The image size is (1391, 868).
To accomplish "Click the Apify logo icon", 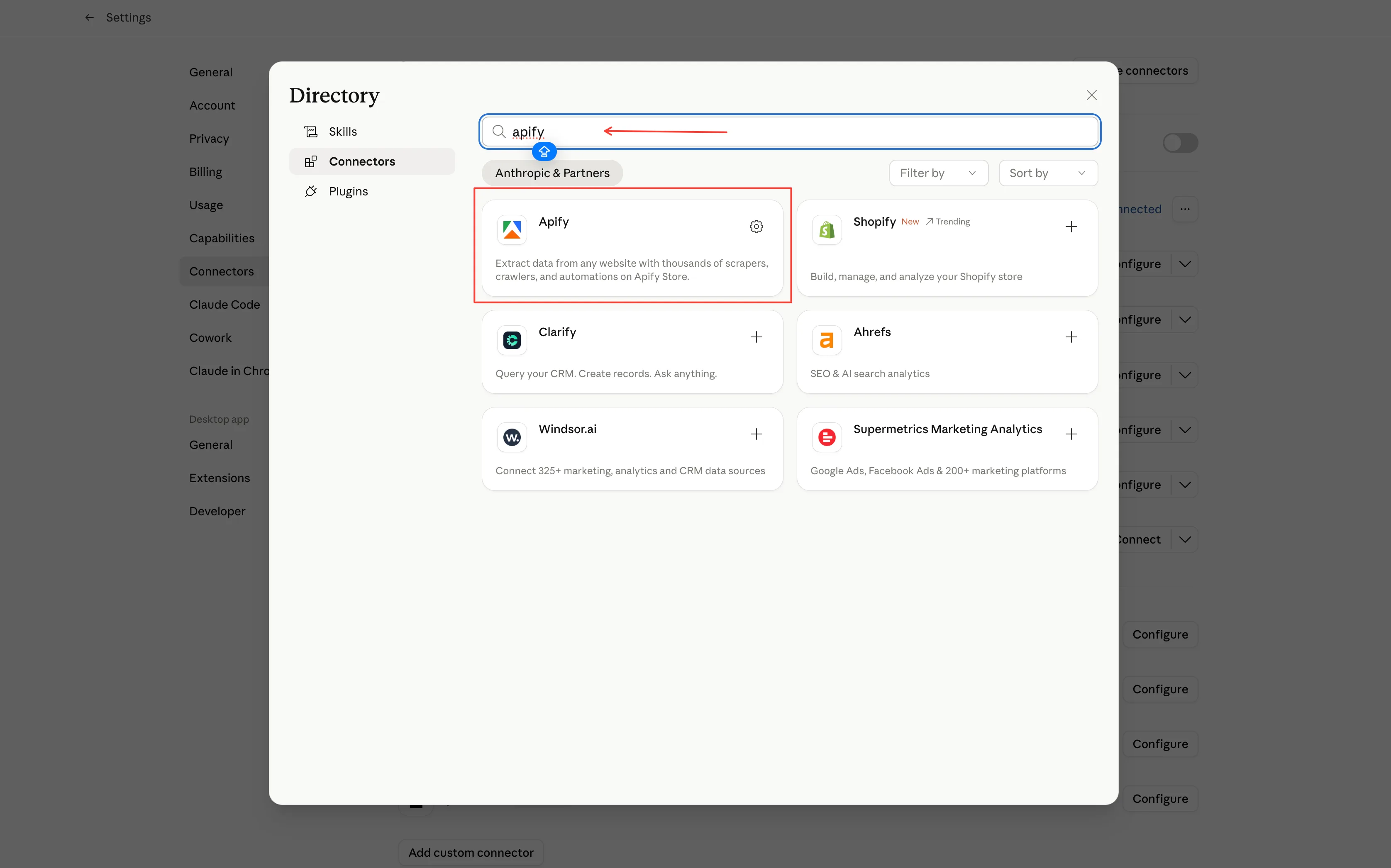I will click(512, 229).
